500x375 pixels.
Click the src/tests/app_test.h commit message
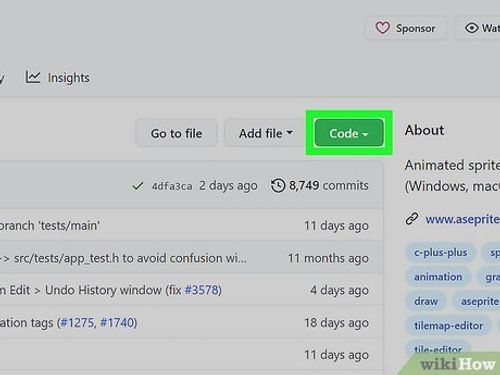click(x=123, y=258)
